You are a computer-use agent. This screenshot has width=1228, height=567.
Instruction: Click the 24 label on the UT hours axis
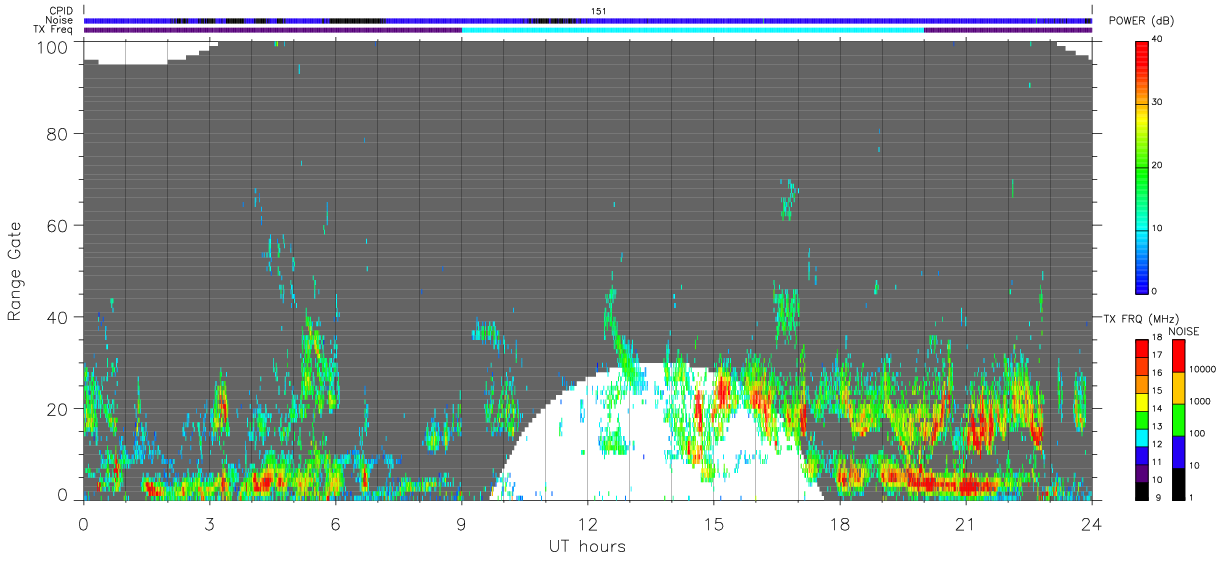[1092, 523]
